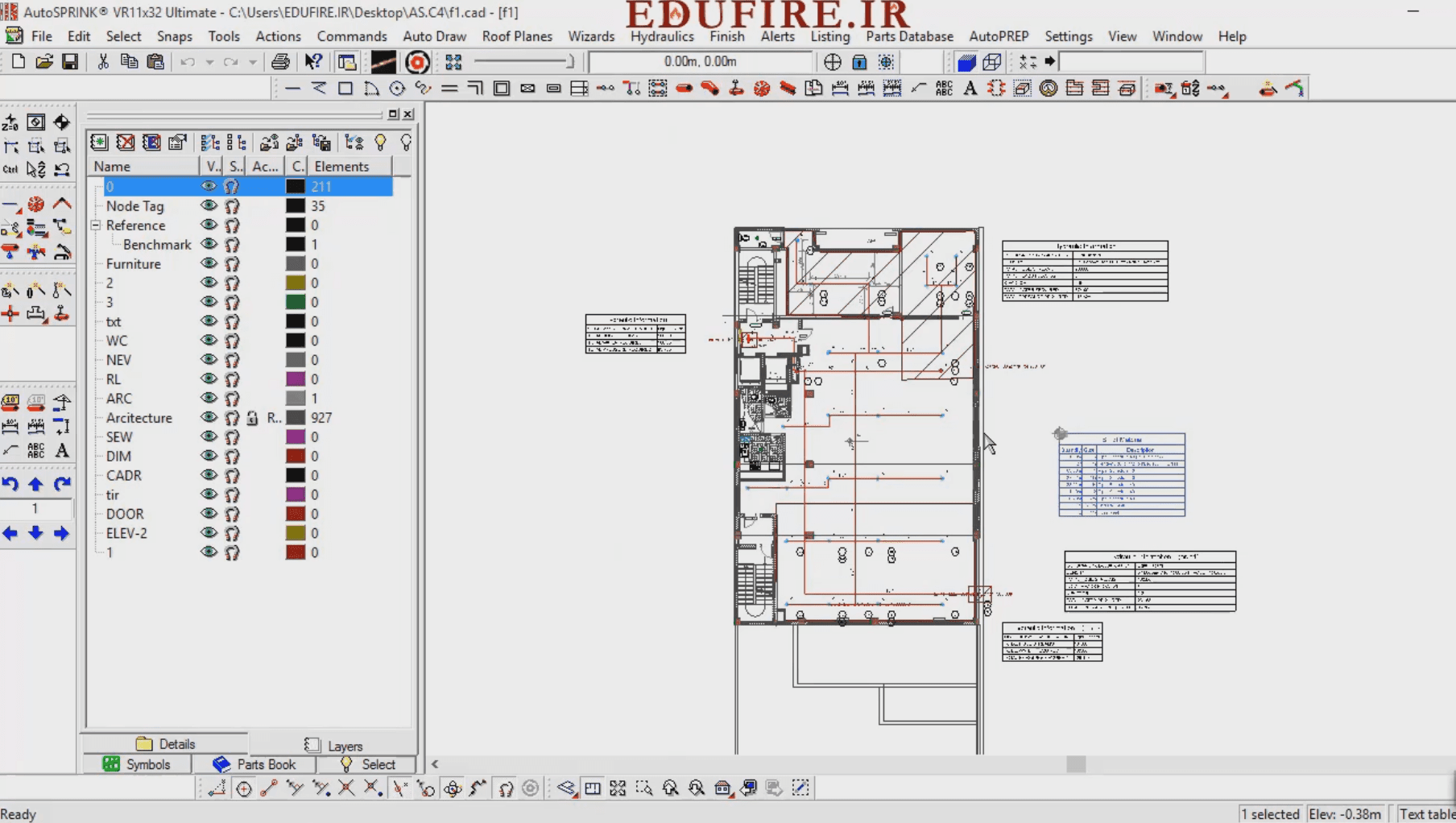Select the text tool letter A icon

970,89
